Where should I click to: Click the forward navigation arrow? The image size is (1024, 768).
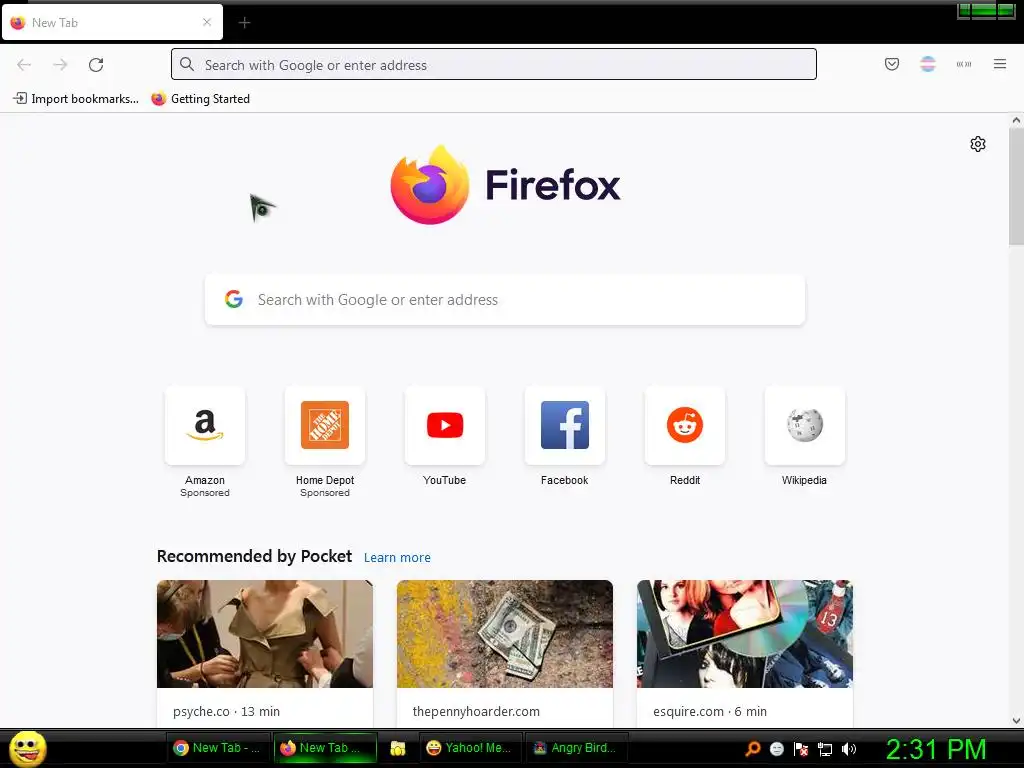60,65
